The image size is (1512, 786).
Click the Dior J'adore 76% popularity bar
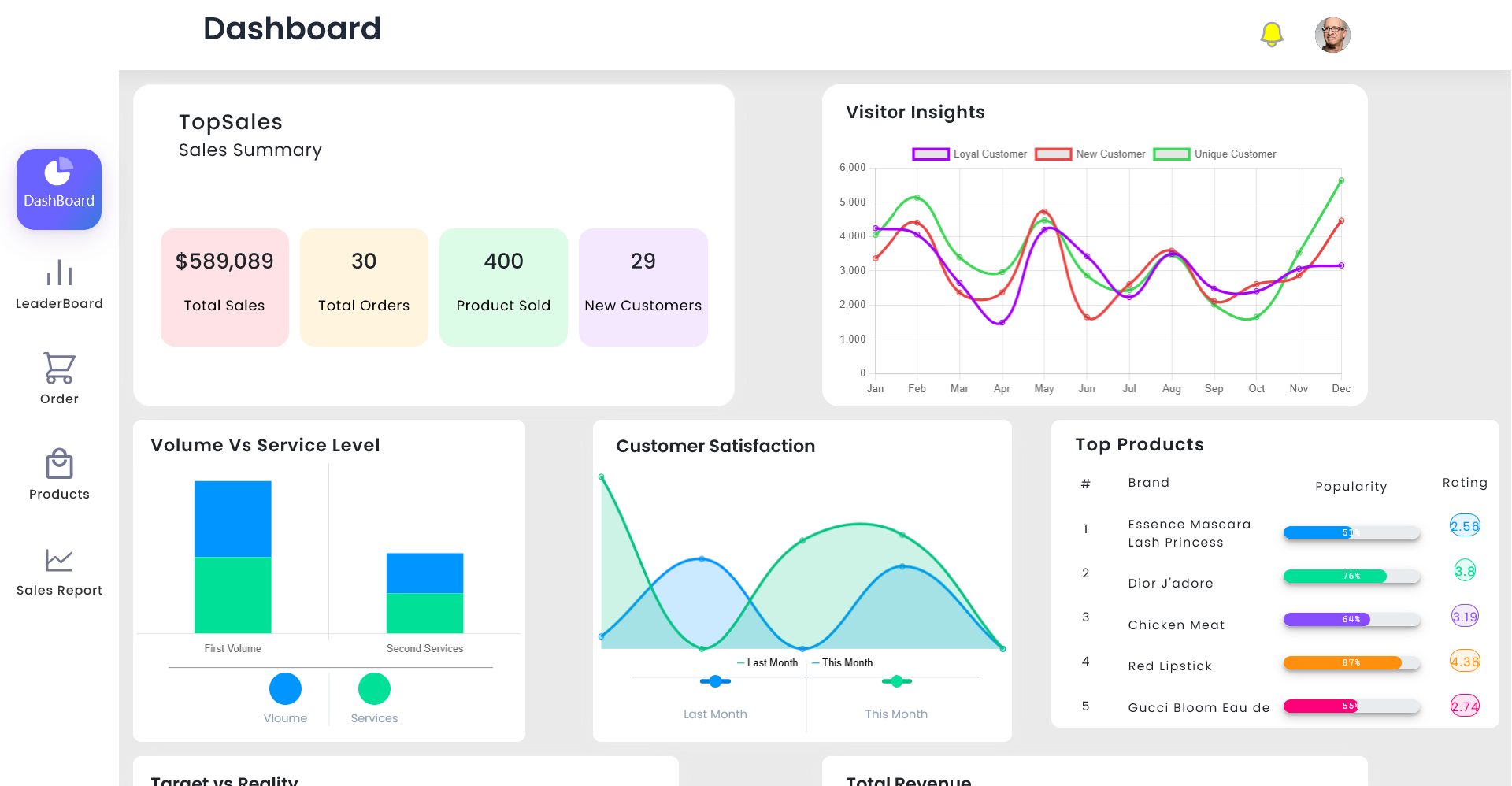click(1351, 576)
